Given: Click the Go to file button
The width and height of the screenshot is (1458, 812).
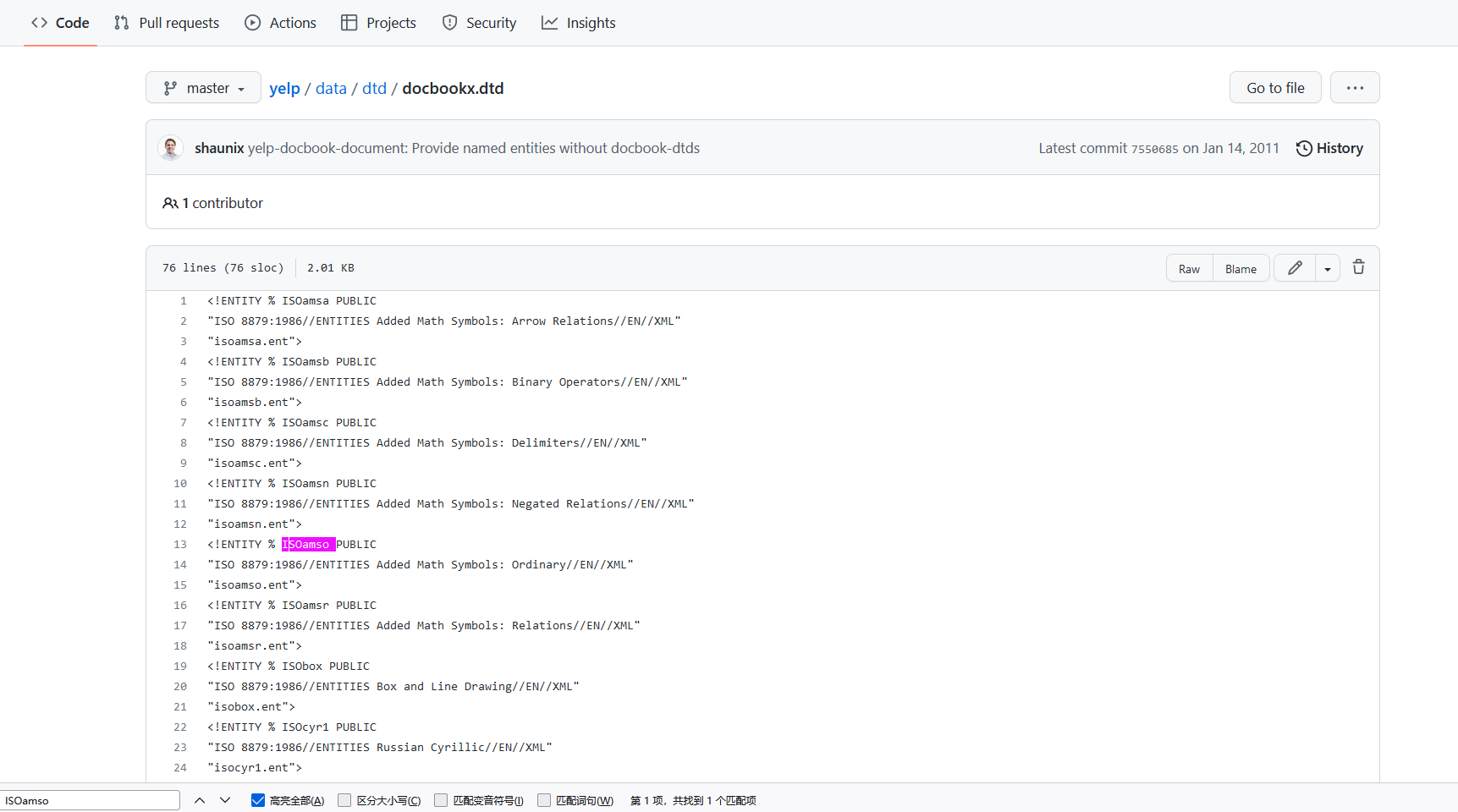Looking at the screenshot, I should pyautogui.click(x=1275, y=88).
